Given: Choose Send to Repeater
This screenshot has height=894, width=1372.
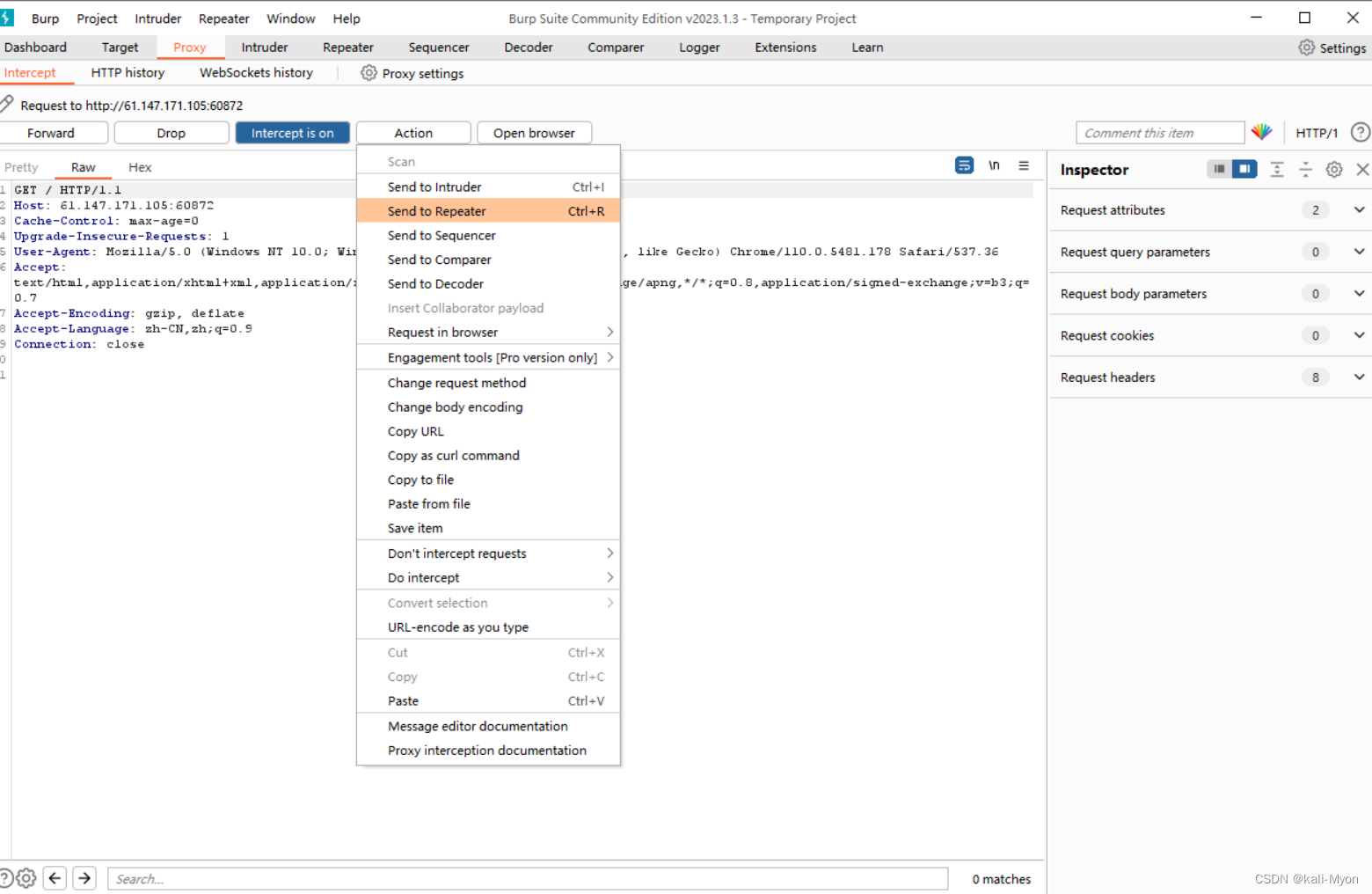Looking at the screenshot, I should (x=488, y=211).
